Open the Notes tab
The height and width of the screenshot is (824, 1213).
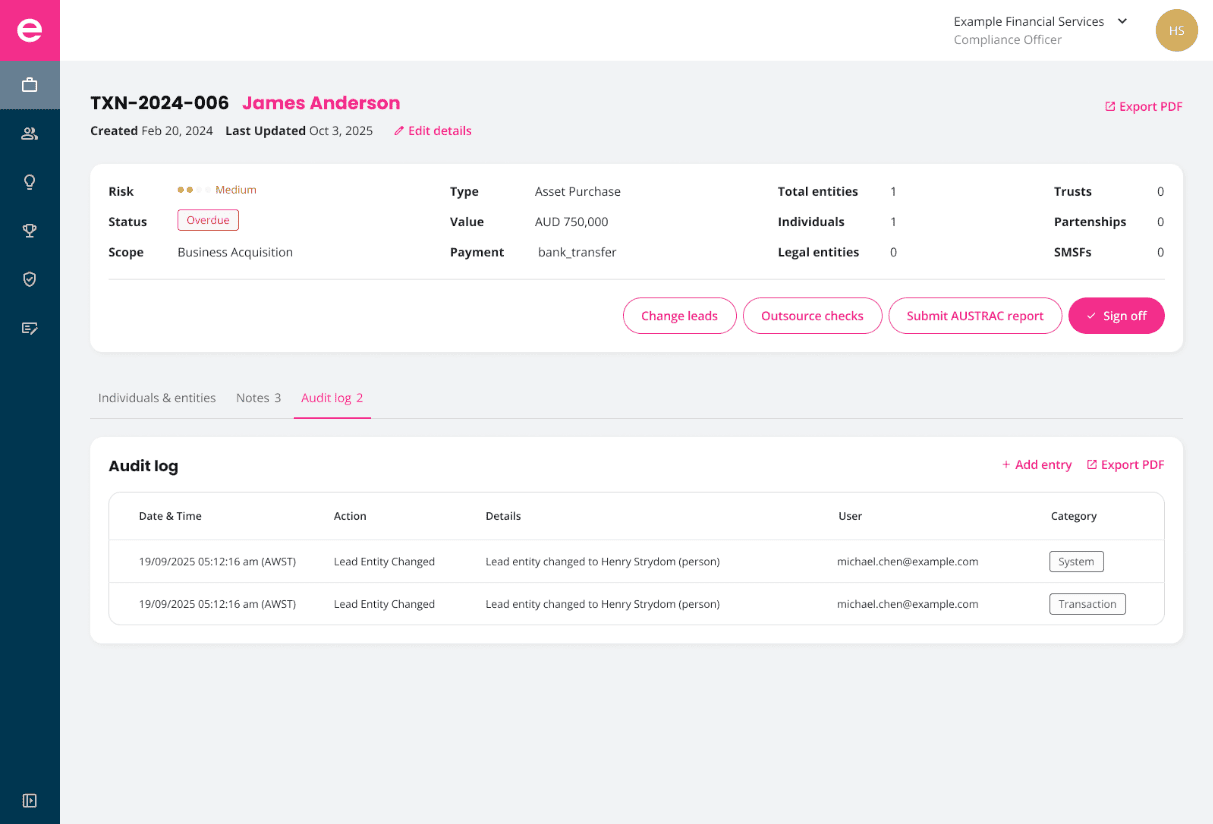258,398
